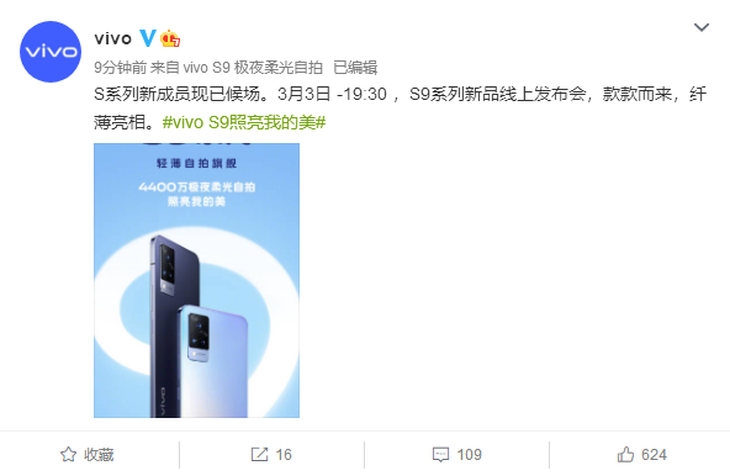The height and width of the screenshot is (476, 730).
Task: Click the light gradient phone in poster
Action: coord(213,361)
